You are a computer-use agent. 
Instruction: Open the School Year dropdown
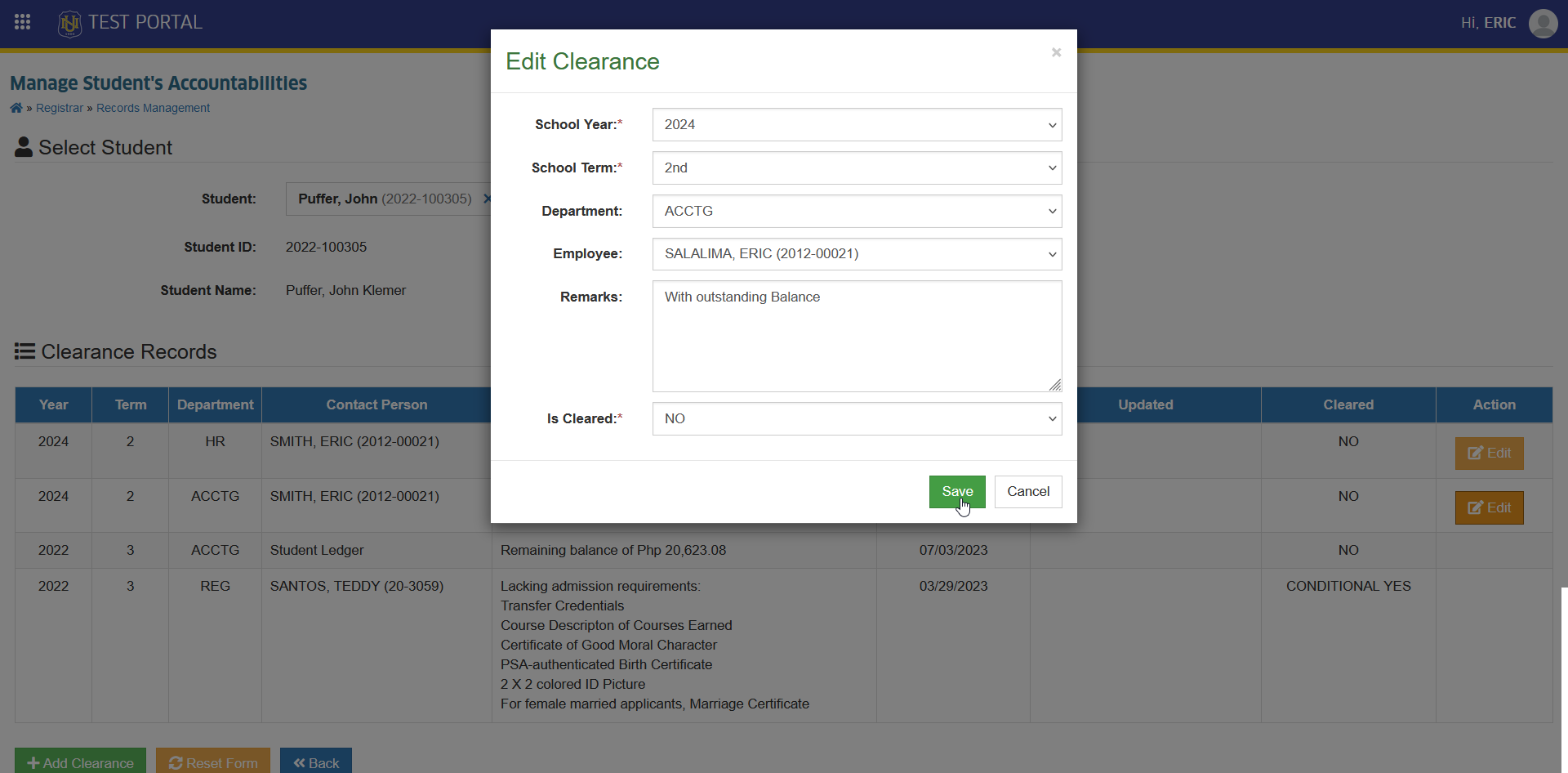coord(857,125)
